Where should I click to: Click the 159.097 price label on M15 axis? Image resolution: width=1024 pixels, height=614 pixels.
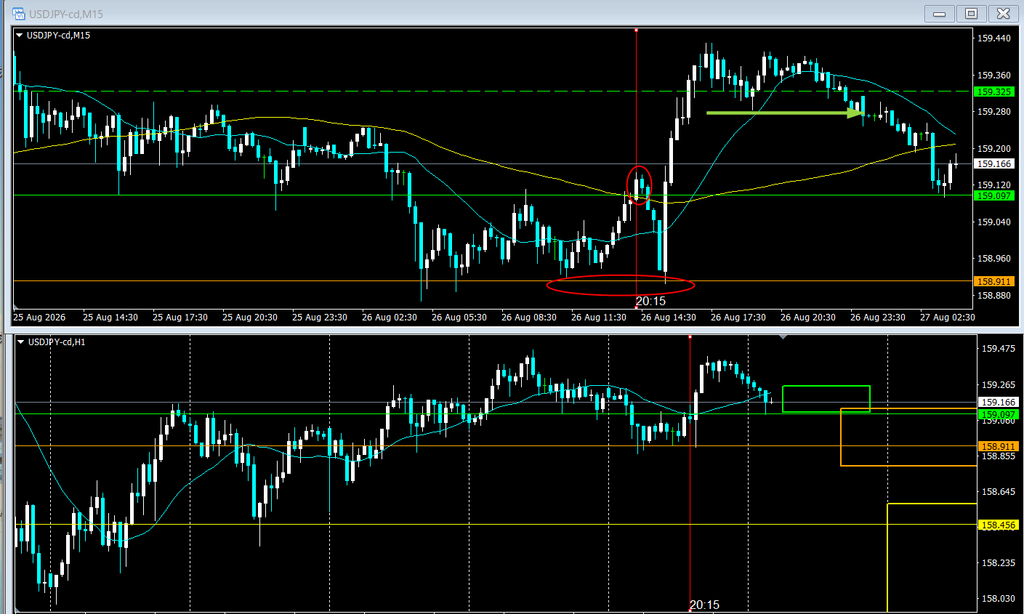coord(993,195)
